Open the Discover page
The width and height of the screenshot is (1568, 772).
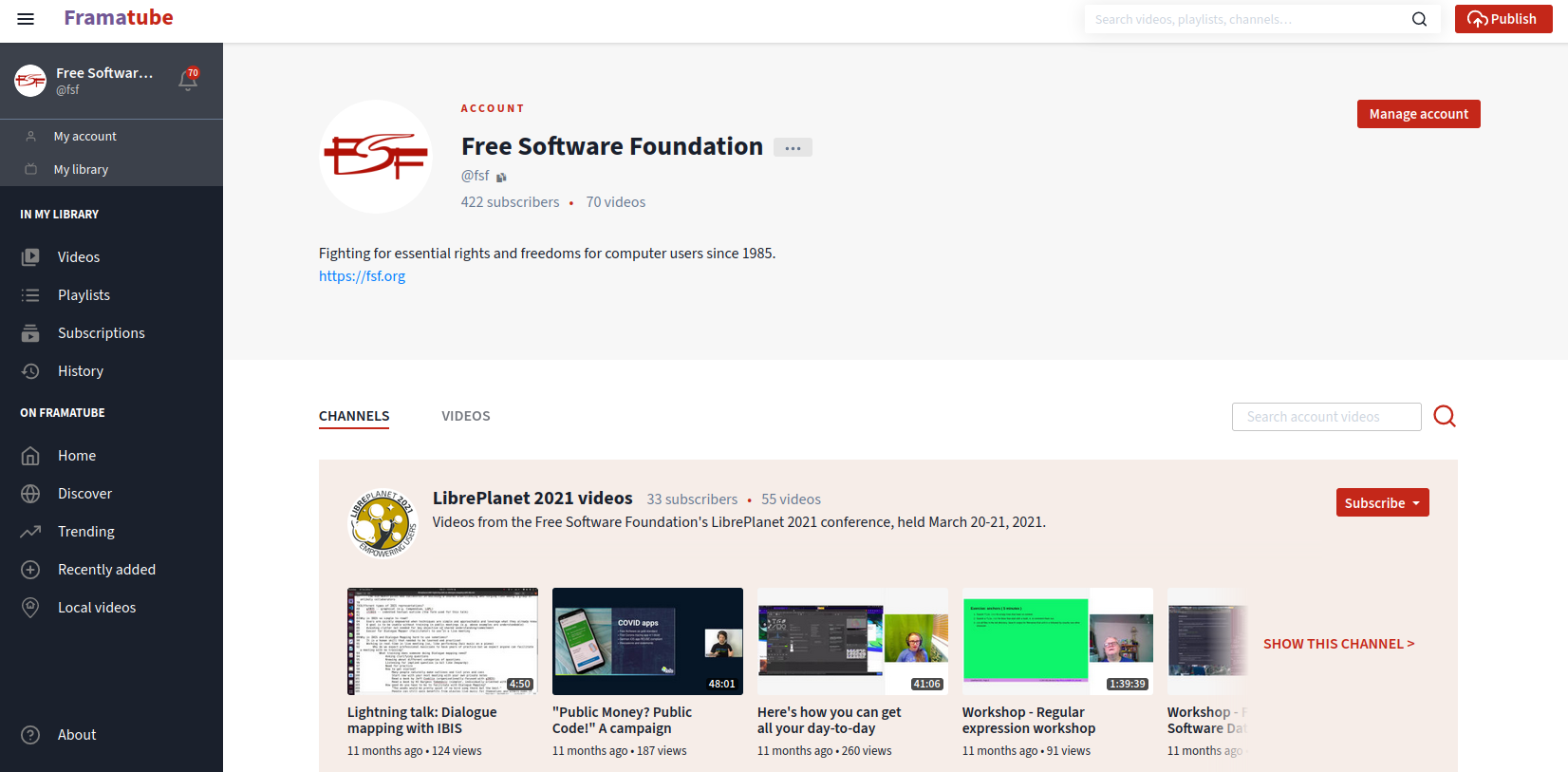click(x=84, y=494)
